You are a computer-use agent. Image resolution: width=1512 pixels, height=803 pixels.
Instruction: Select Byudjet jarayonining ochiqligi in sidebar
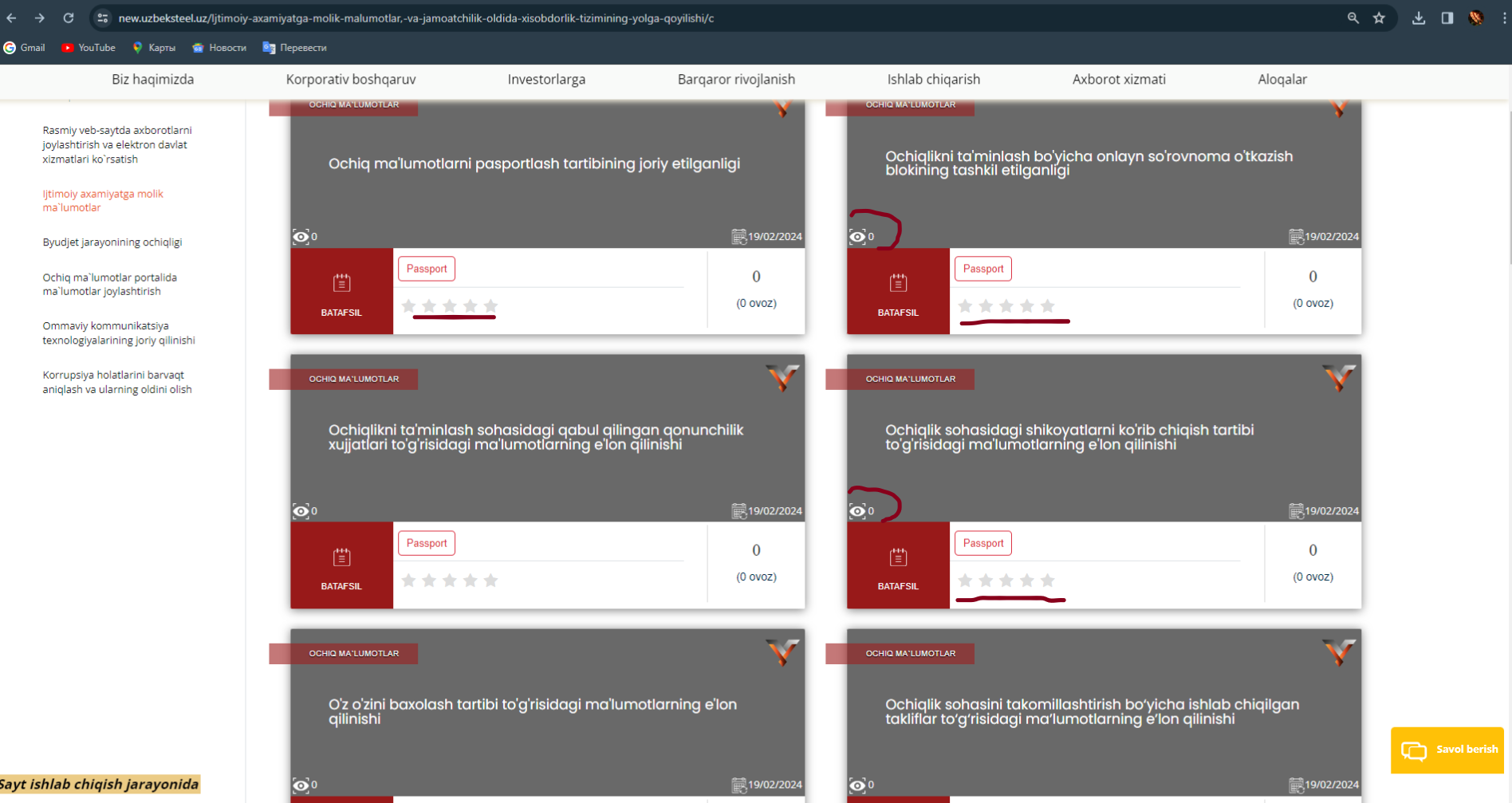point(112,242)
